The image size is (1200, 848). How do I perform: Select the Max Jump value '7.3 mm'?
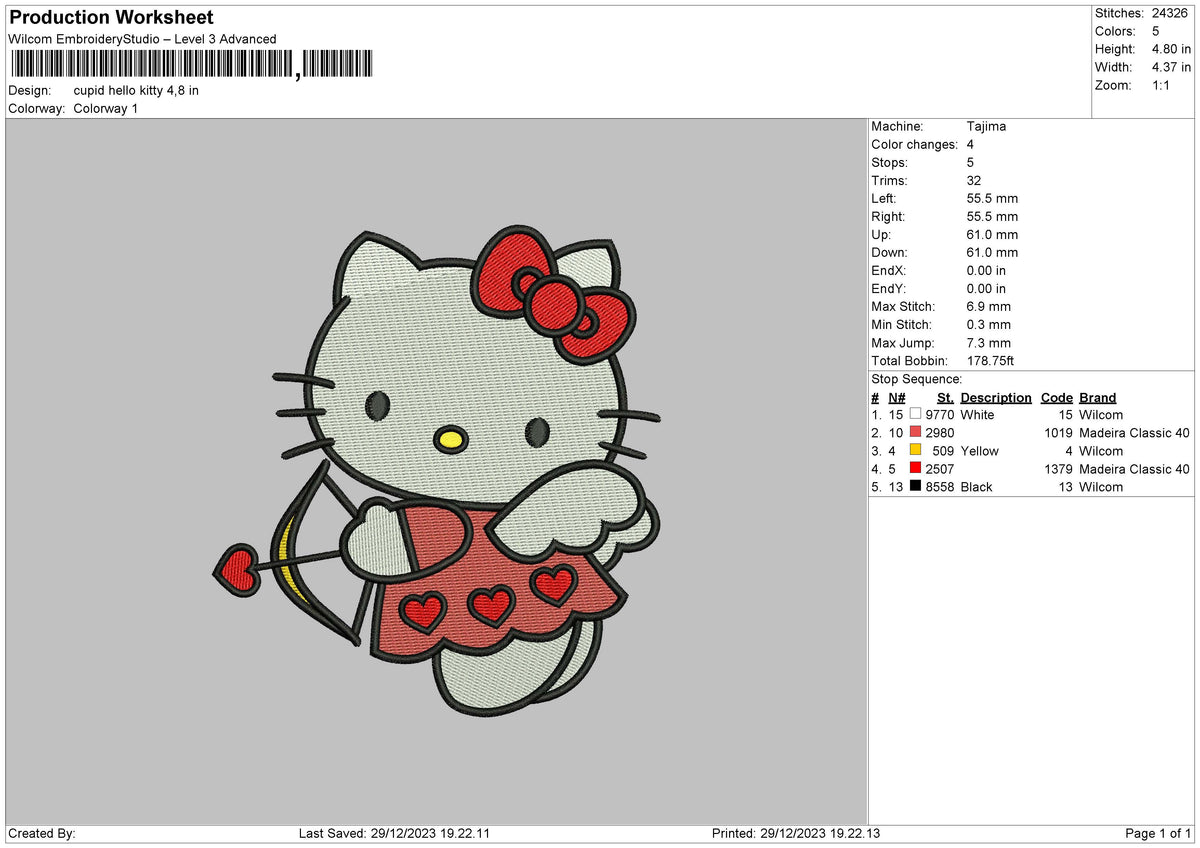click(x=989, y=342)
